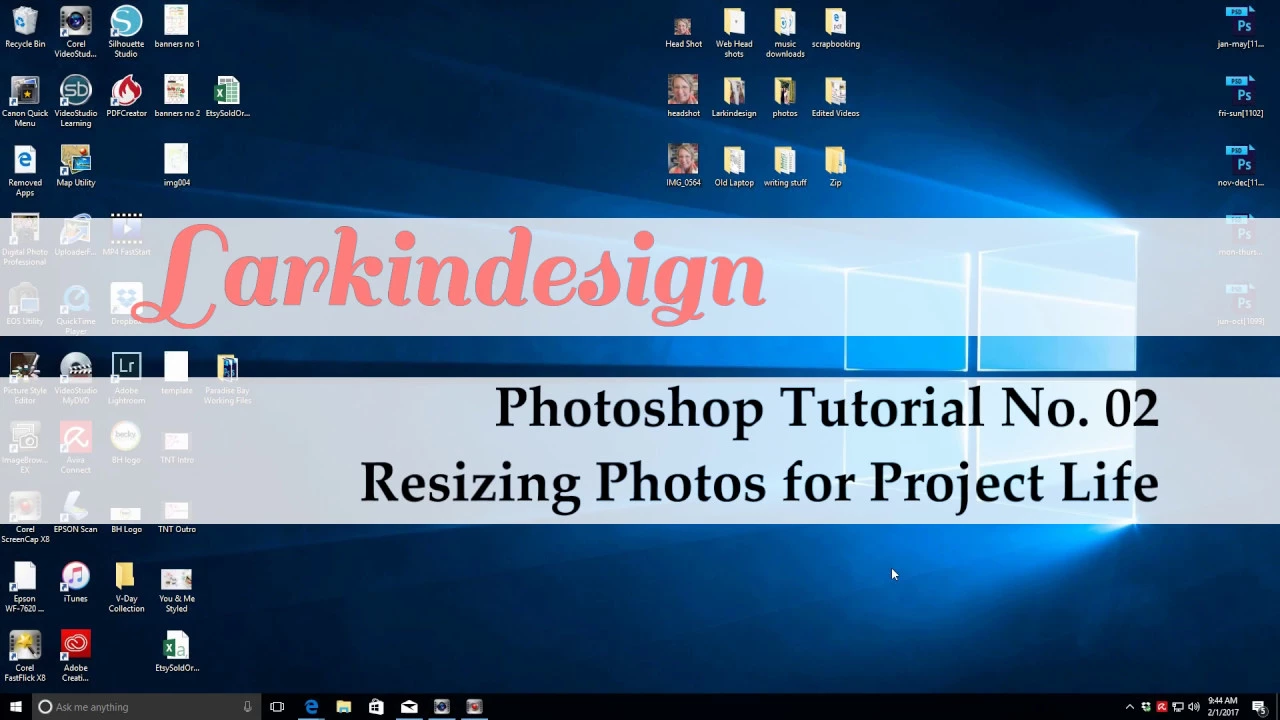Select the 'banners no 1' file
Viewport: 1280px width, 720px height.
click(x=176, y=28)
